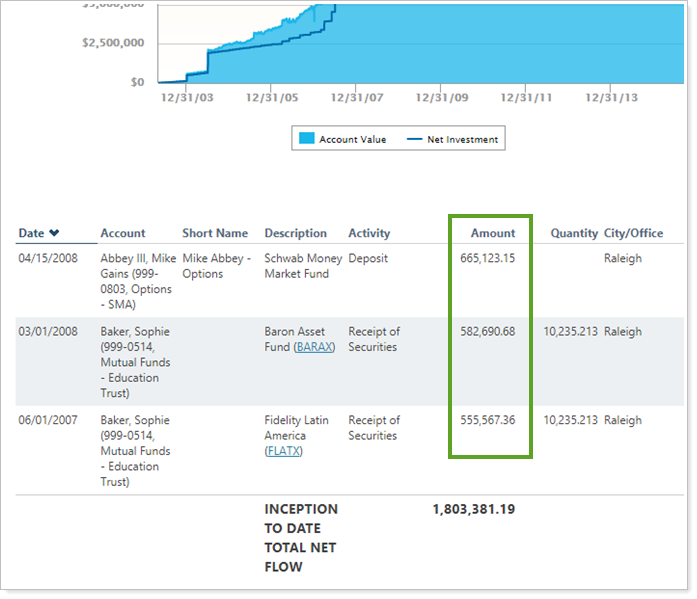Click the 1,803,381.19 total net flow value

[473, 509]
